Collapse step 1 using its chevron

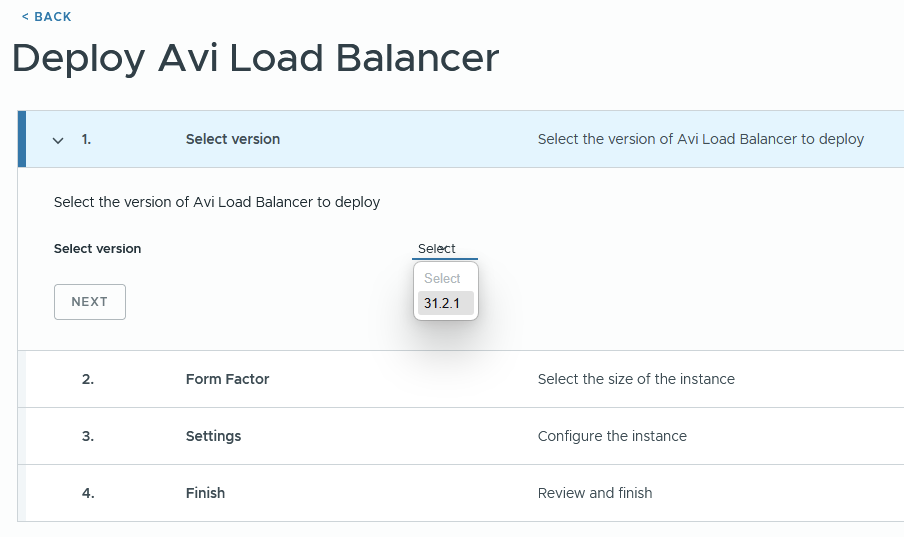click(x=58, y=140)
